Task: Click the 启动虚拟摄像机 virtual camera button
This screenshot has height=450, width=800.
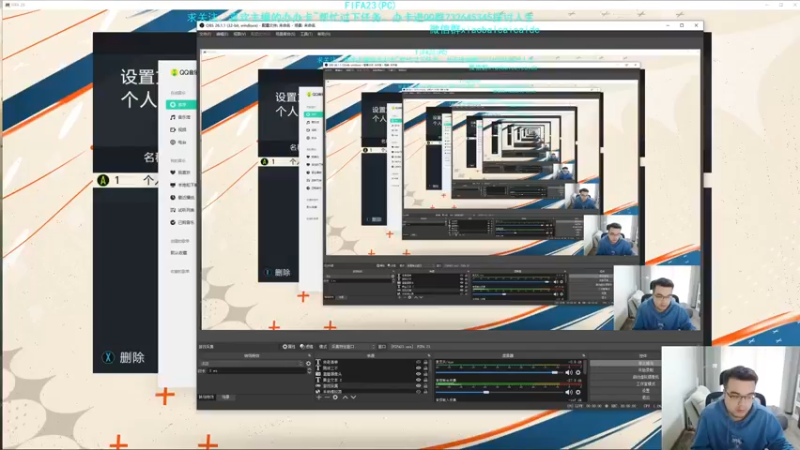Action: click(626, 377)
